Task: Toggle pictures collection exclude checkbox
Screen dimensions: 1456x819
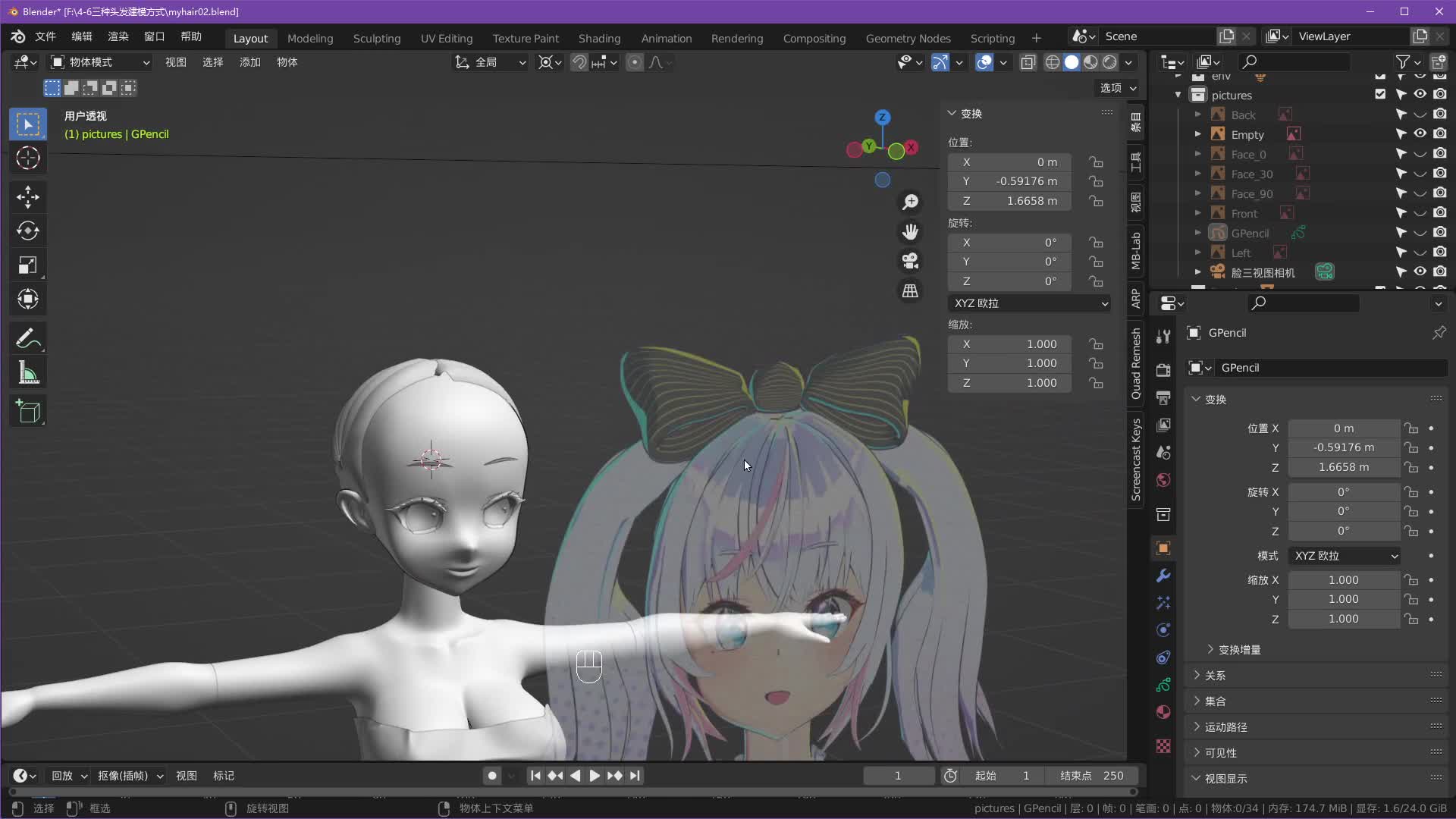Action: (x=1380, y=95)
